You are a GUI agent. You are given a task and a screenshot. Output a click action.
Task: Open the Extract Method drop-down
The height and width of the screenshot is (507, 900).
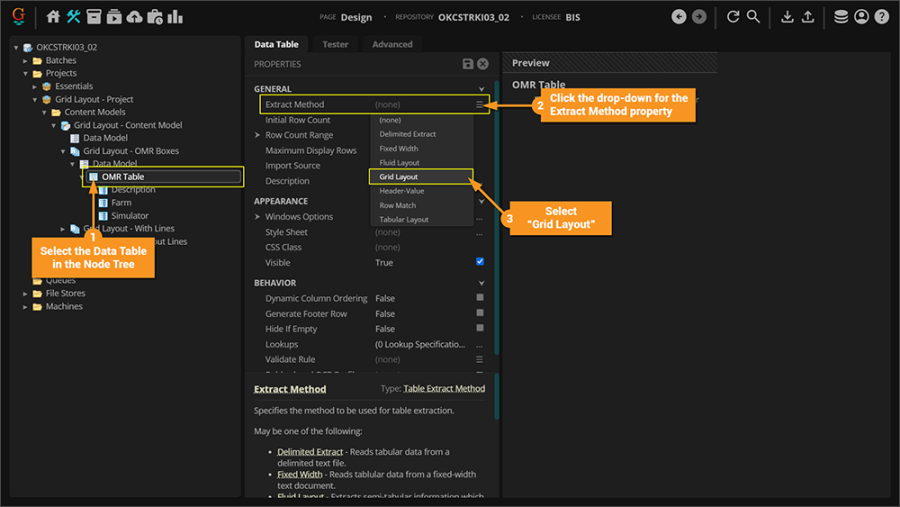(x=480, y=104)
